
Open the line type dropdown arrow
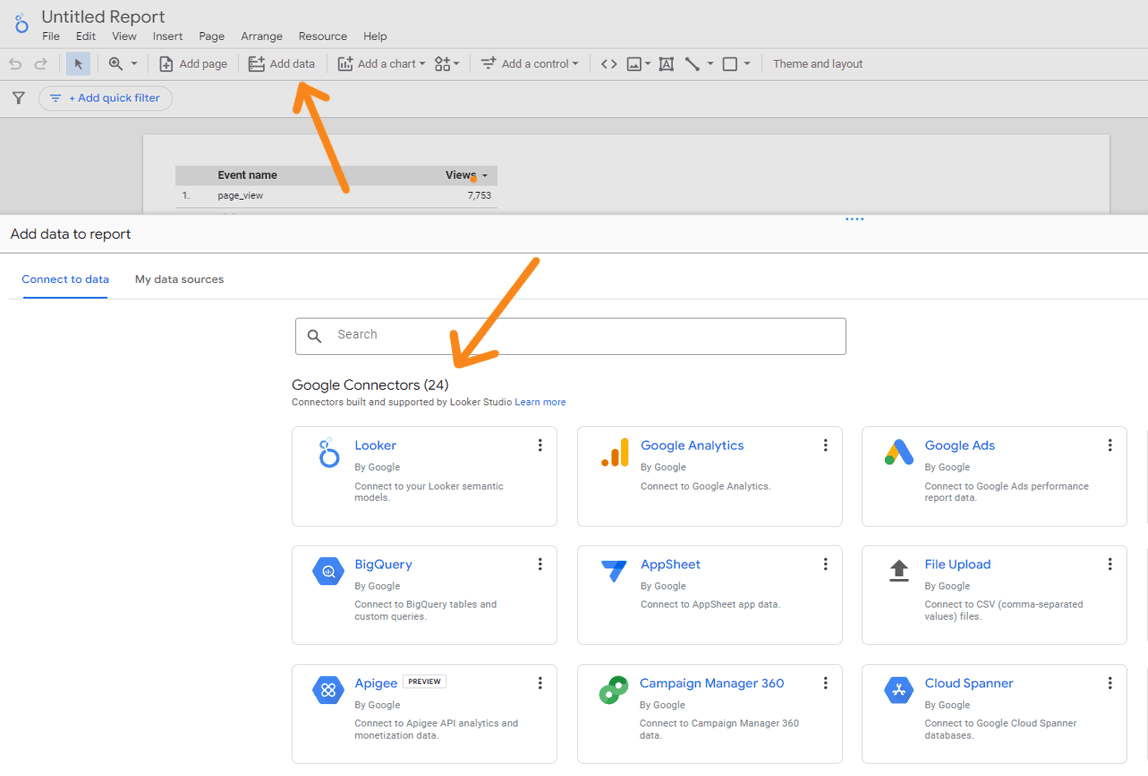click(x=710, y=64)
